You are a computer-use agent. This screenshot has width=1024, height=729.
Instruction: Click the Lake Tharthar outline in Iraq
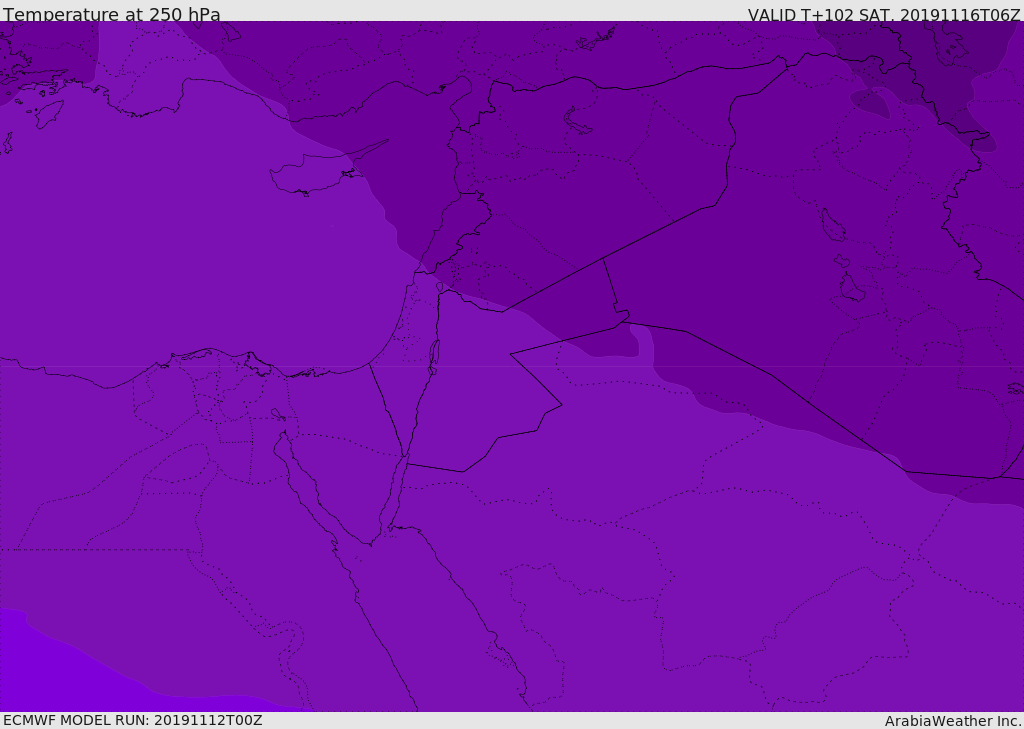(x=832, y=226)
